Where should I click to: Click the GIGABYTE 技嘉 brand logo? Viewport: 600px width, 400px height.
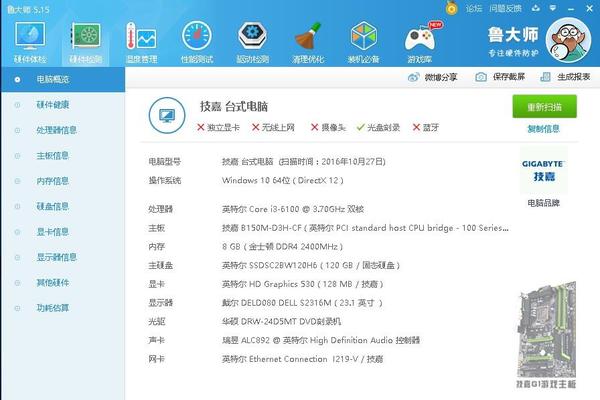point(544,170)
